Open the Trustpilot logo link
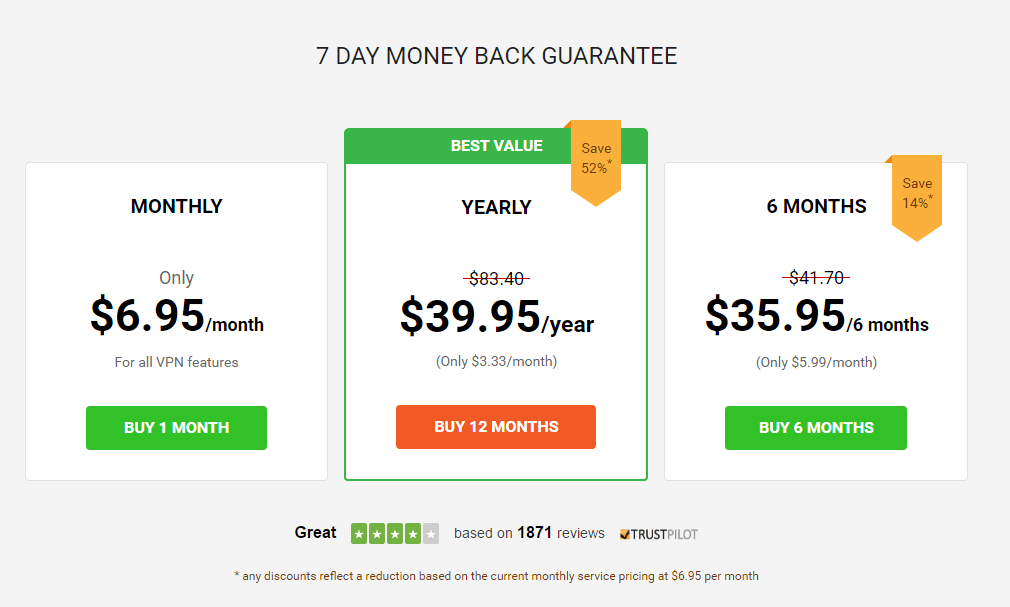The width and height of the screenshot is (1010, 607). tap(658, 534)
